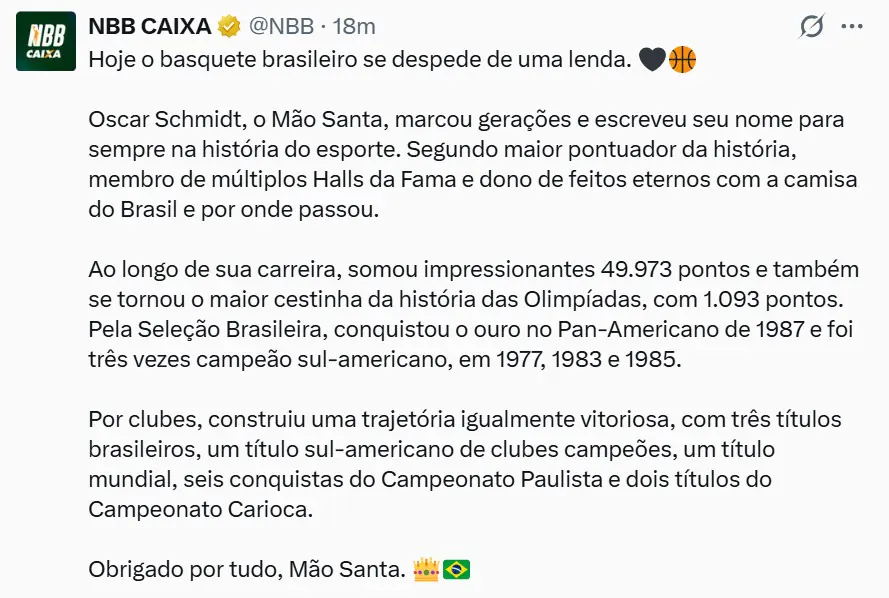Click the crown emoji
Screen dimensions: 889x598
pos(426,570)
